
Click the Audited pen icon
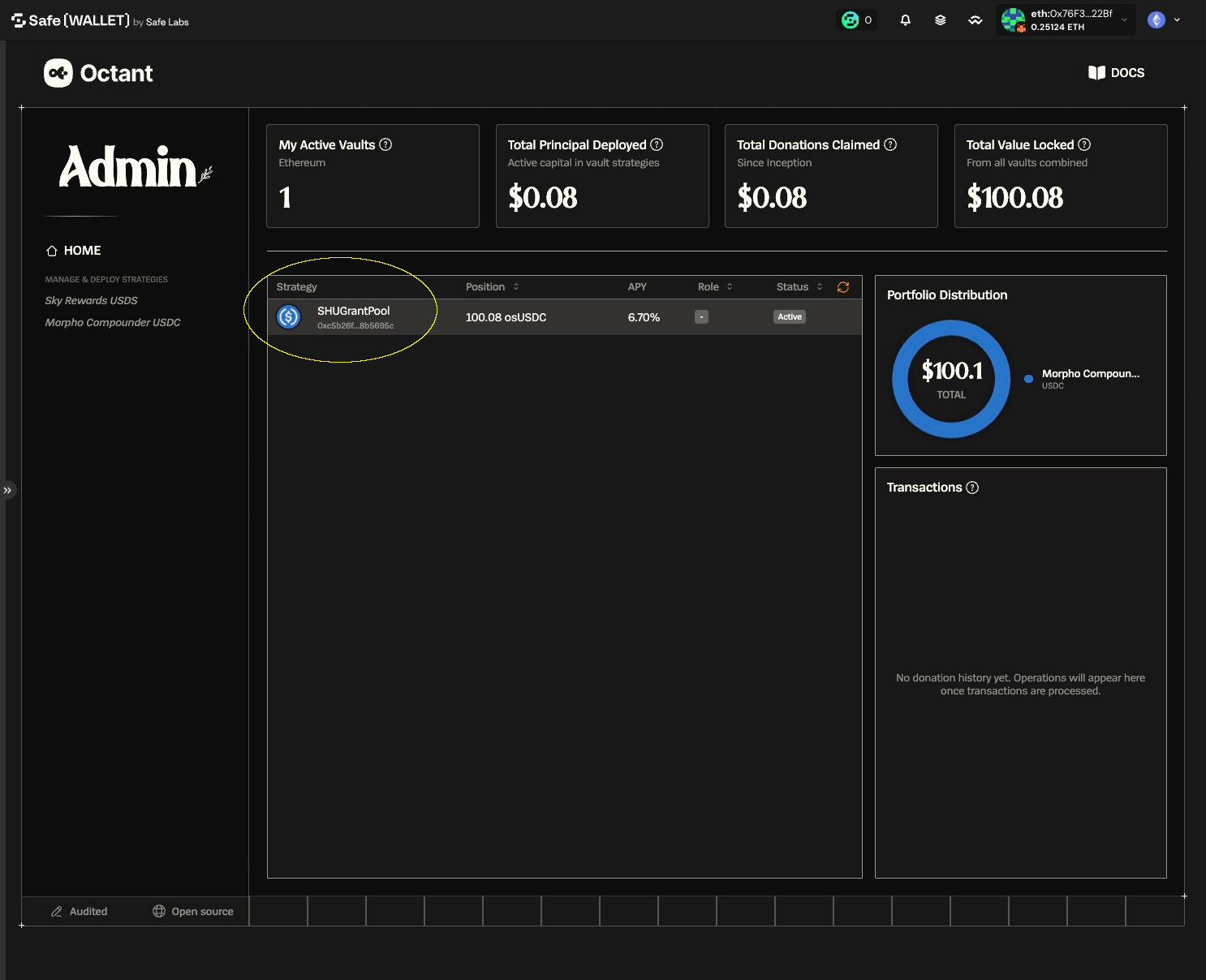57,912
